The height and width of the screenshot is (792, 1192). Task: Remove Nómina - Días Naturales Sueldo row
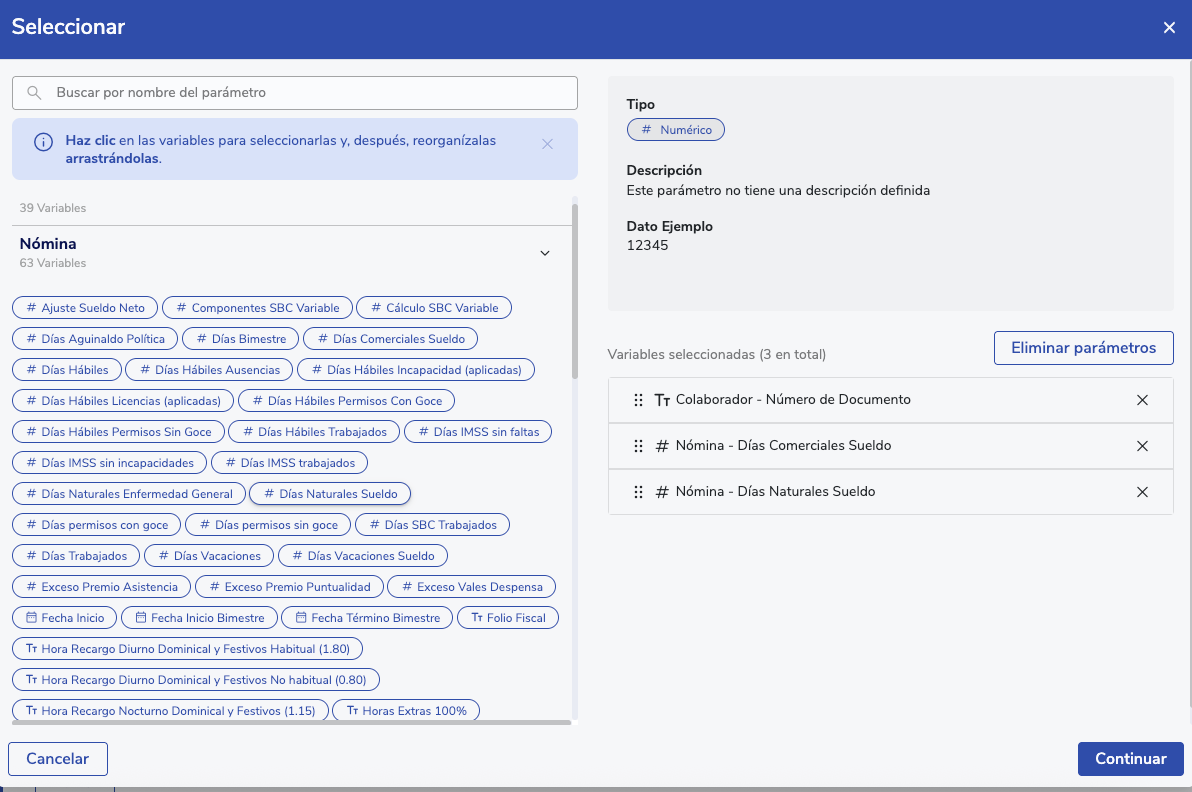(1142, 492)
